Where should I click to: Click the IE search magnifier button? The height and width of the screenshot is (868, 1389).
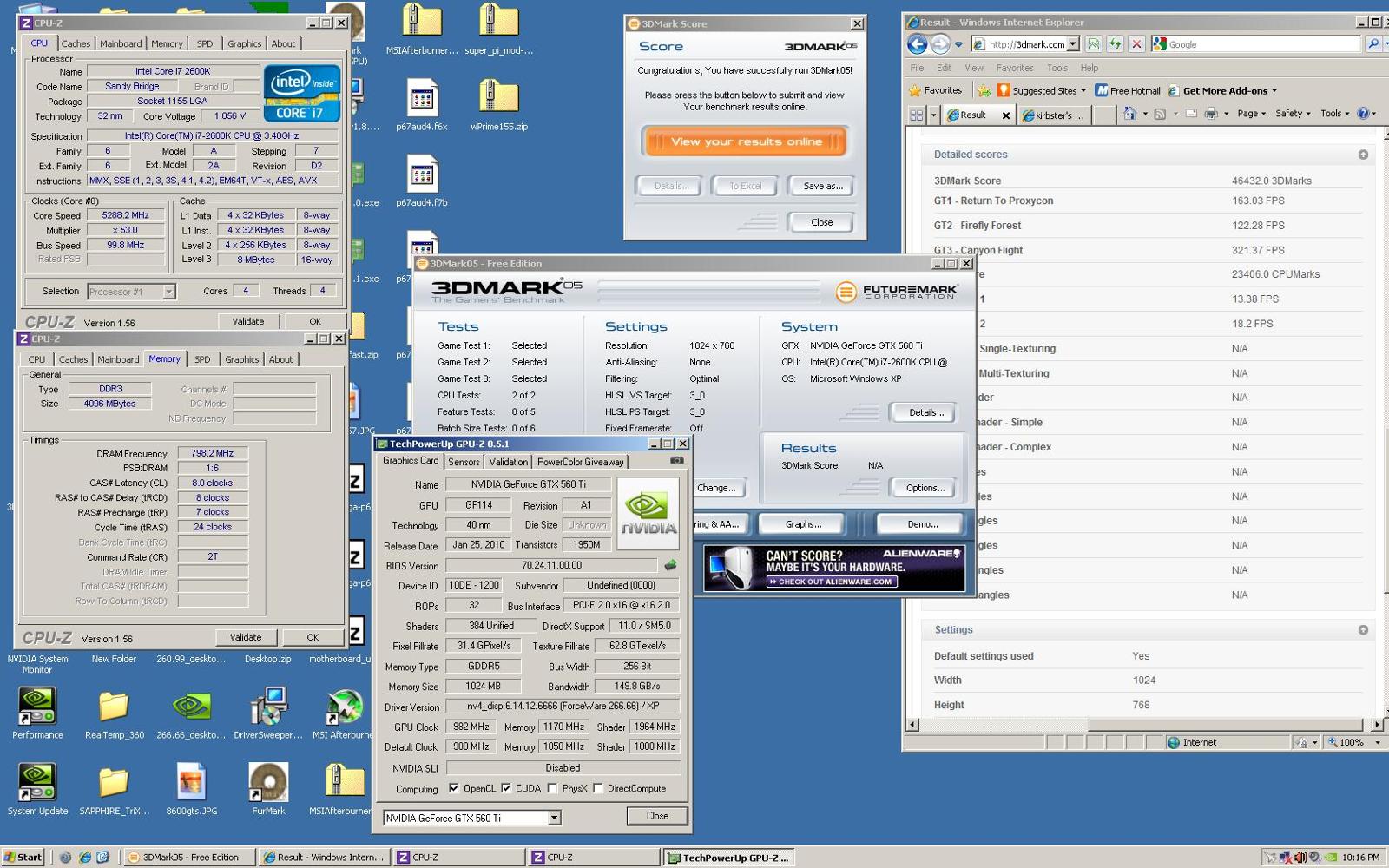(x=1373, y=43)
